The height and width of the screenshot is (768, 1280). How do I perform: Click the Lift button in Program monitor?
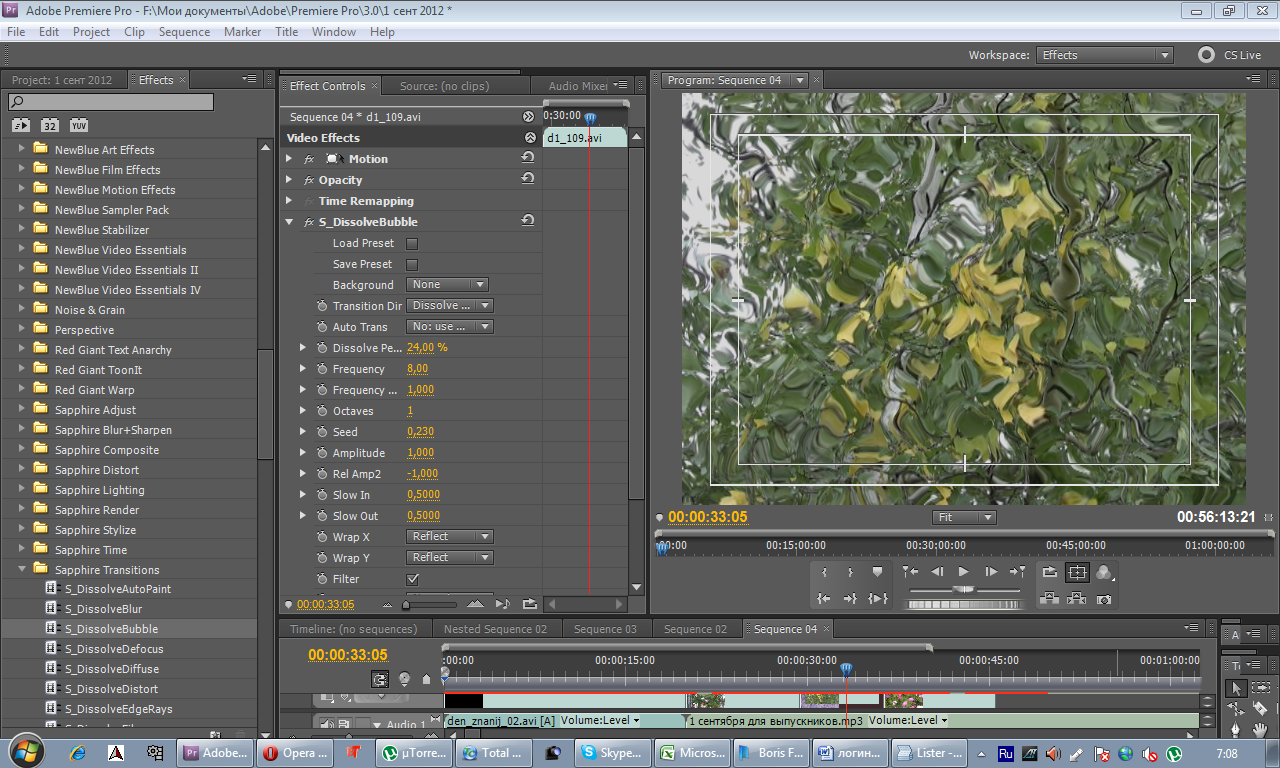pos(1049,599)
